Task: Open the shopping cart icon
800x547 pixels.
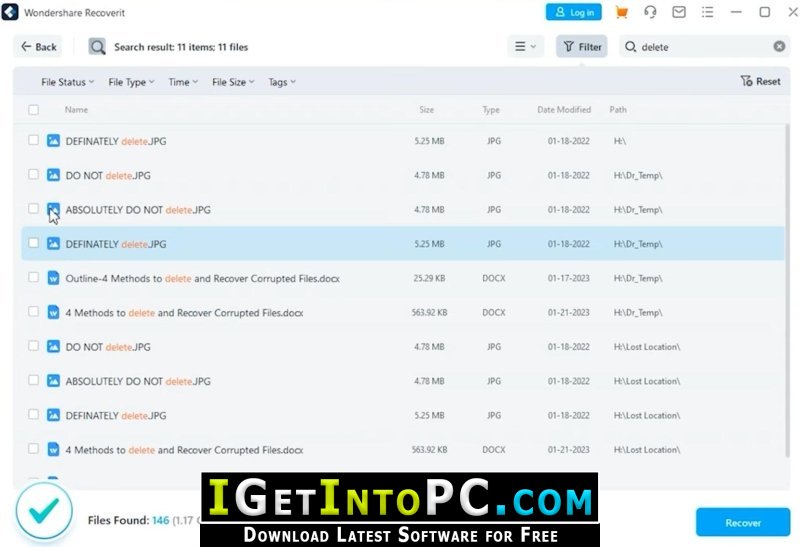Action: pyautogui.click(x=621, y=12)
